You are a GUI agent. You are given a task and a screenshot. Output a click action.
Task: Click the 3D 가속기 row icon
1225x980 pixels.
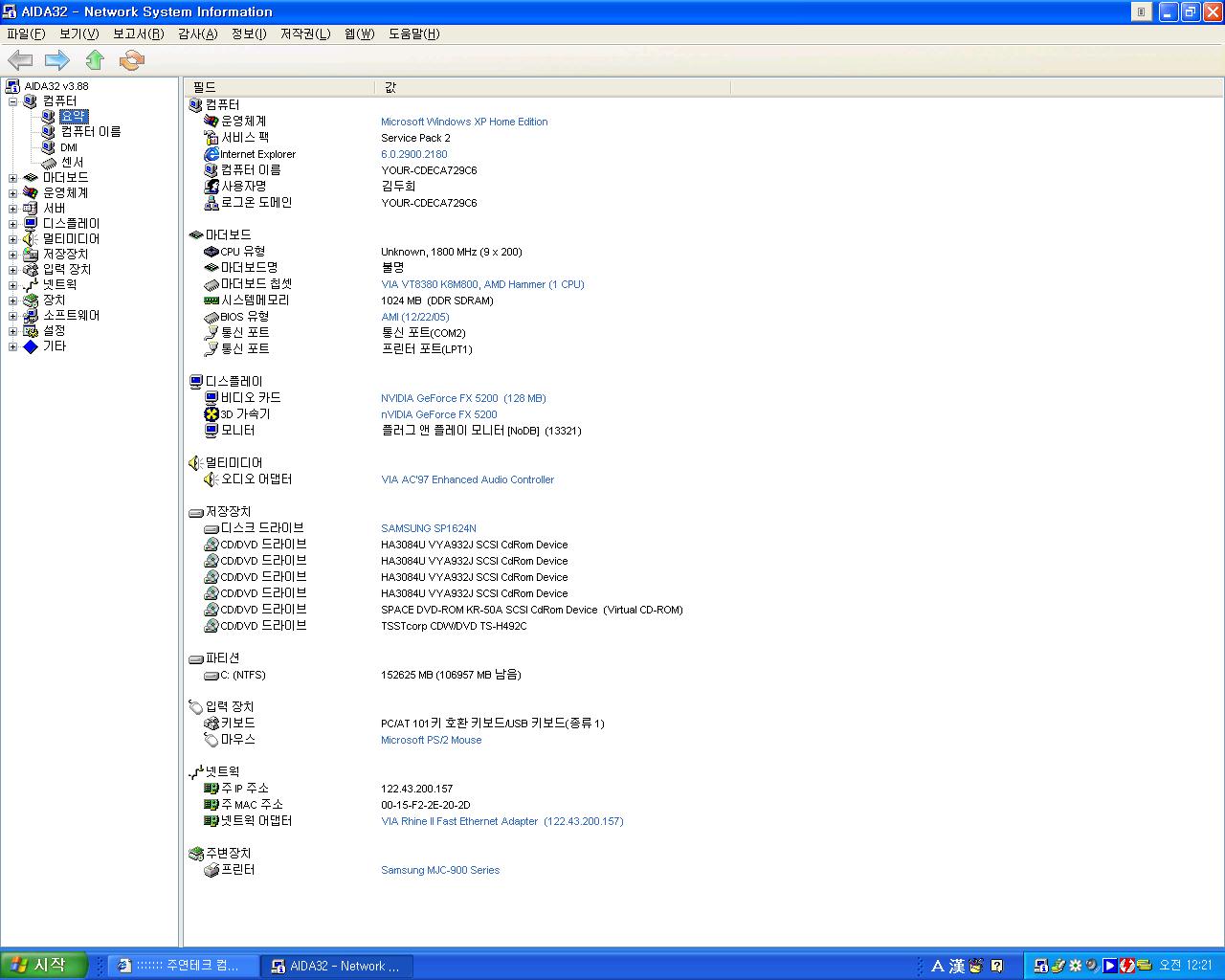[212, 414]
